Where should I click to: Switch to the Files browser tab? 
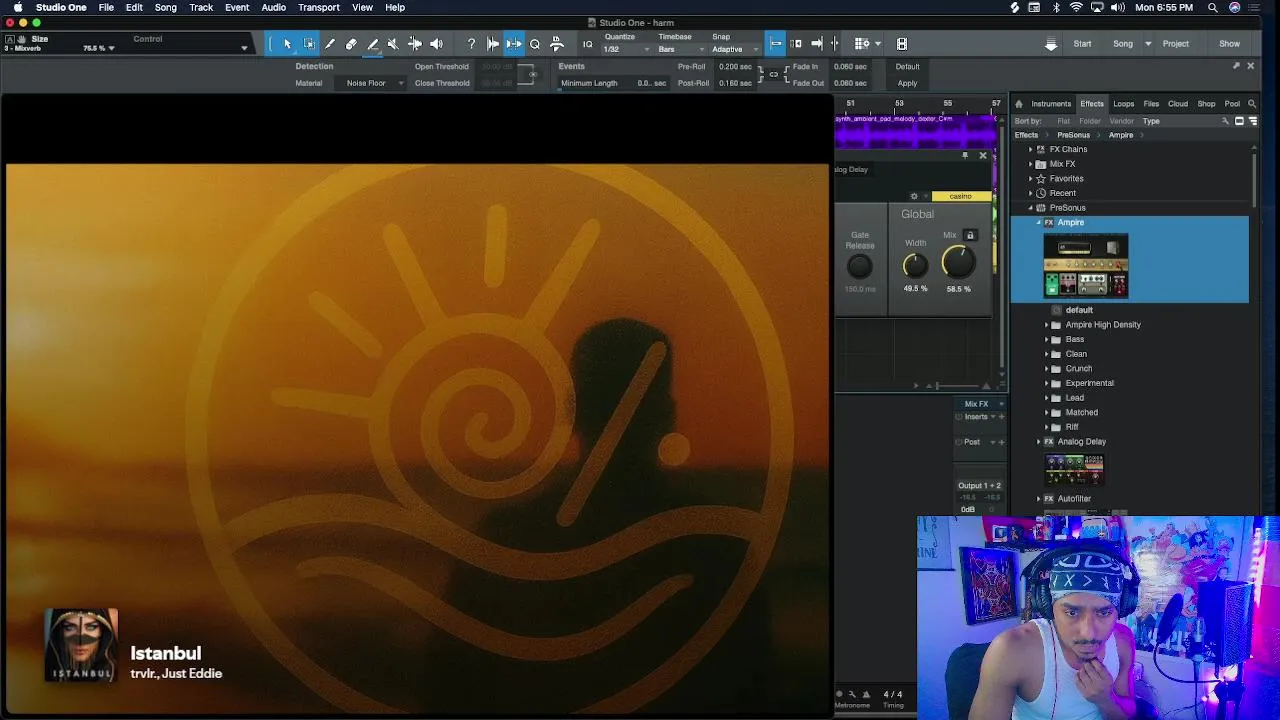[1151, 104]
